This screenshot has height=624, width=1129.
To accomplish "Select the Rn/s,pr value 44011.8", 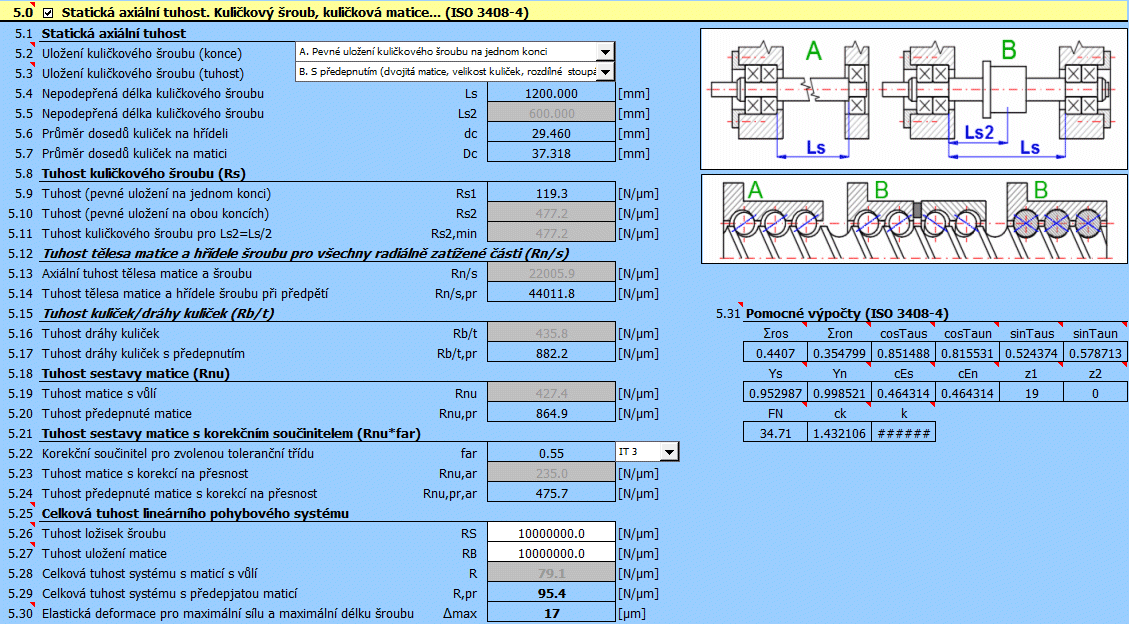I will [552, 294].
